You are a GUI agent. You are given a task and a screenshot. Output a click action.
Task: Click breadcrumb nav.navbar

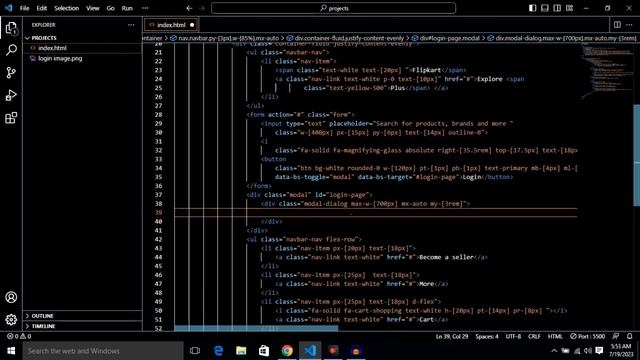tap(224, 38)
